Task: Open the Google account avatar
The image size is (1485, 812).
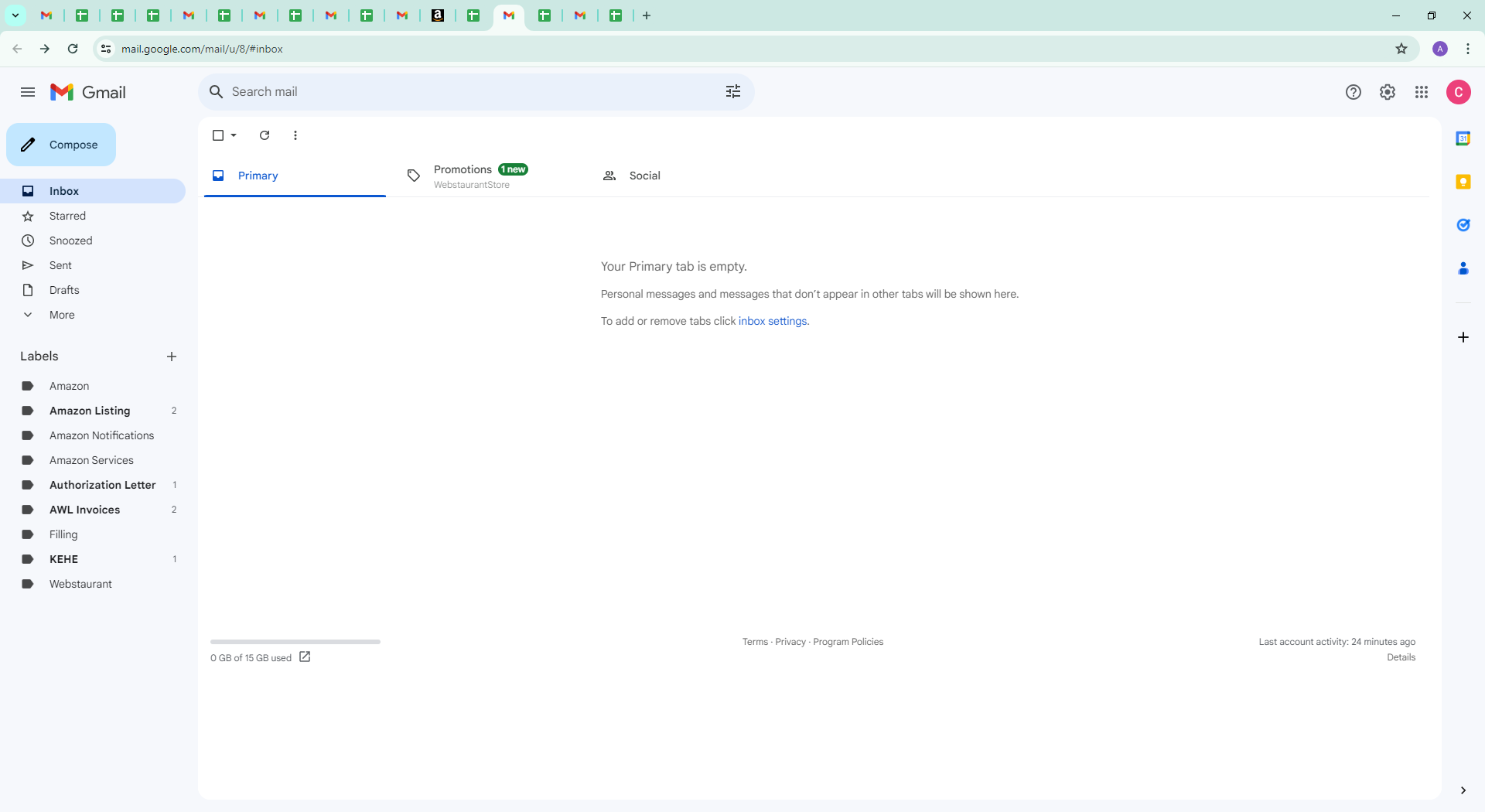Action: (x=1459, y=92)
